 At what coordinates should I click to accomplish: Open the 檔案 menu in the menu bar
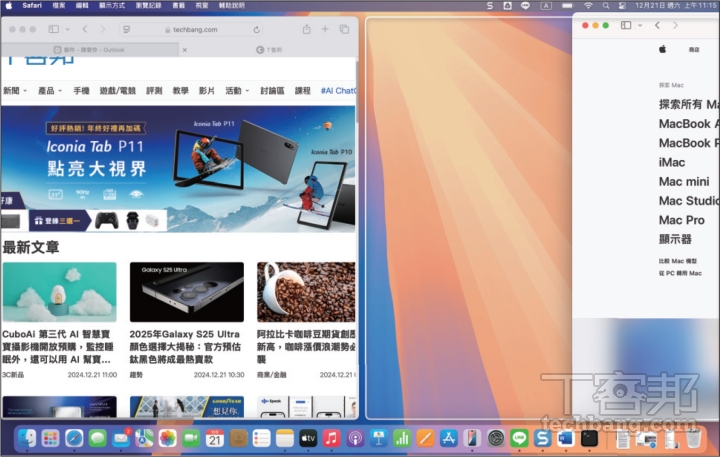tap(59, 6)
